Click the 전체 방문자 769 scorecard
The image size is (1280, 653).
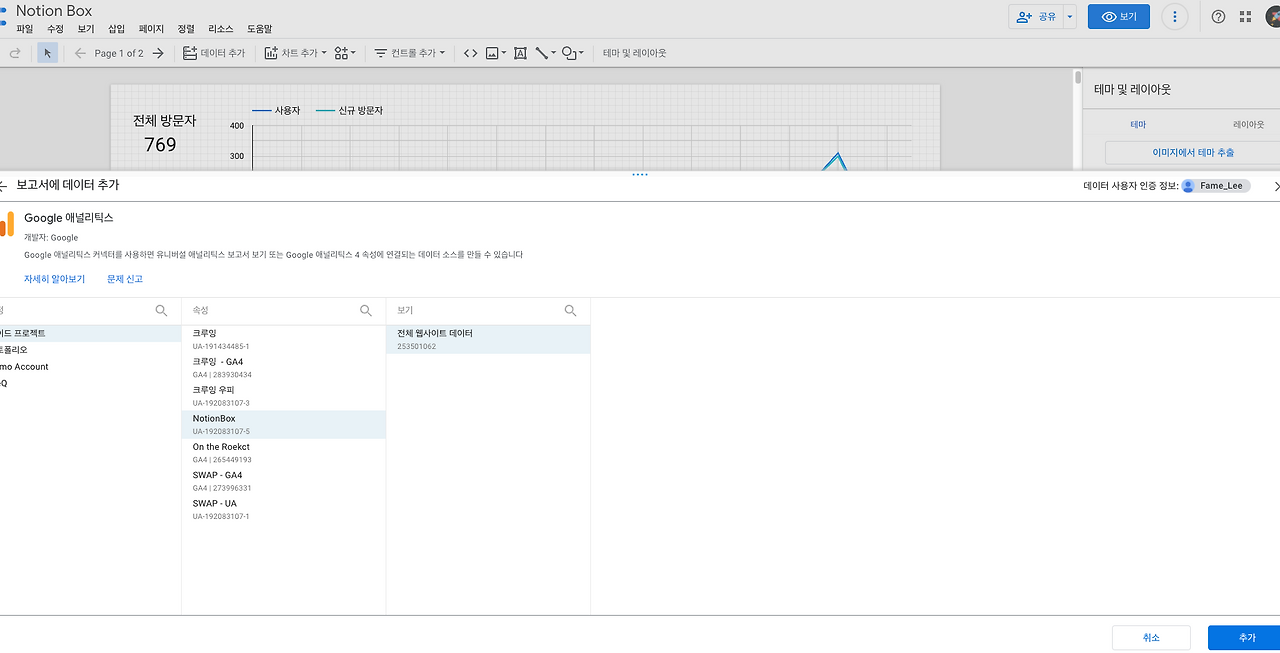point(164,133)
